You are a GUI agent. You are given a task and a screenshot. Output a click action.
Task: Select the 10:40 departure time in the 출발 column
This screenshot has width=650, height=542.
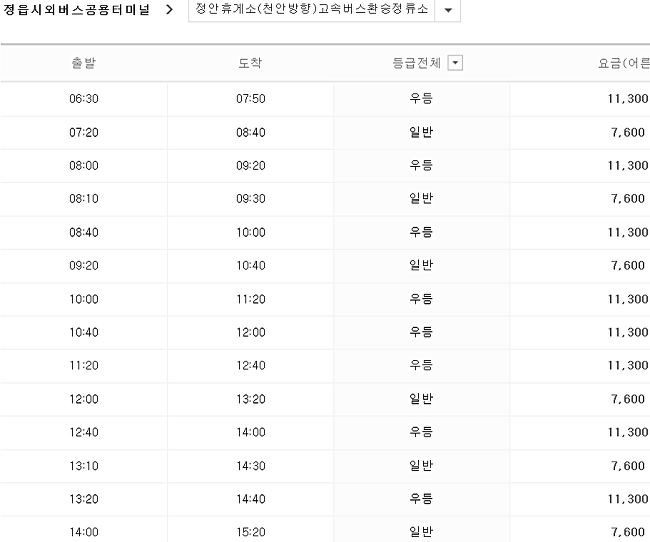pyautogui.click(x=84, y=332)
